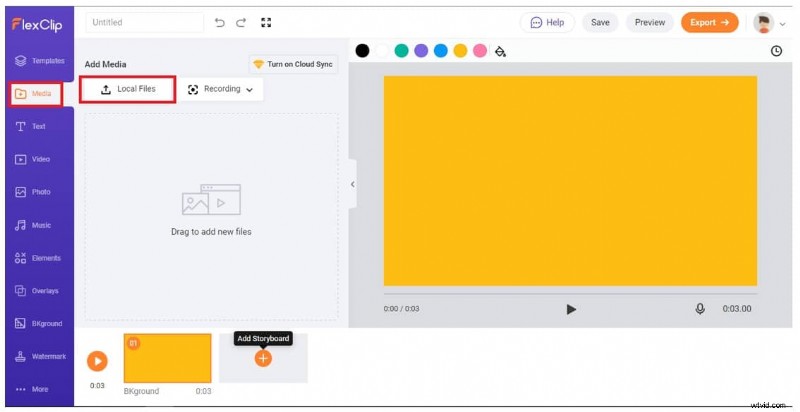Image resolution: width=800 pixels, height=412 pixels.
Task: Open the user avatar menu
Action: point(769,23)
